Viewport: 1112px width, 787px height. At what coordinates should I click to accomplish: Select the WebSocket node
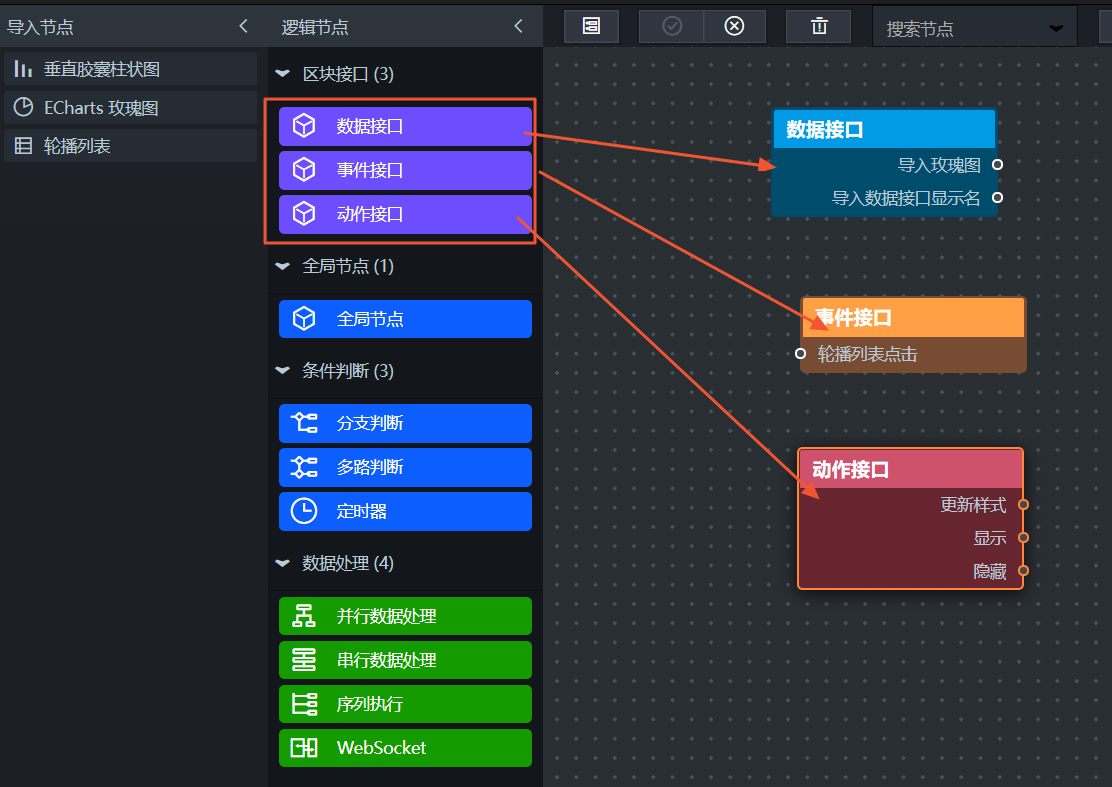tap(405, 748)
